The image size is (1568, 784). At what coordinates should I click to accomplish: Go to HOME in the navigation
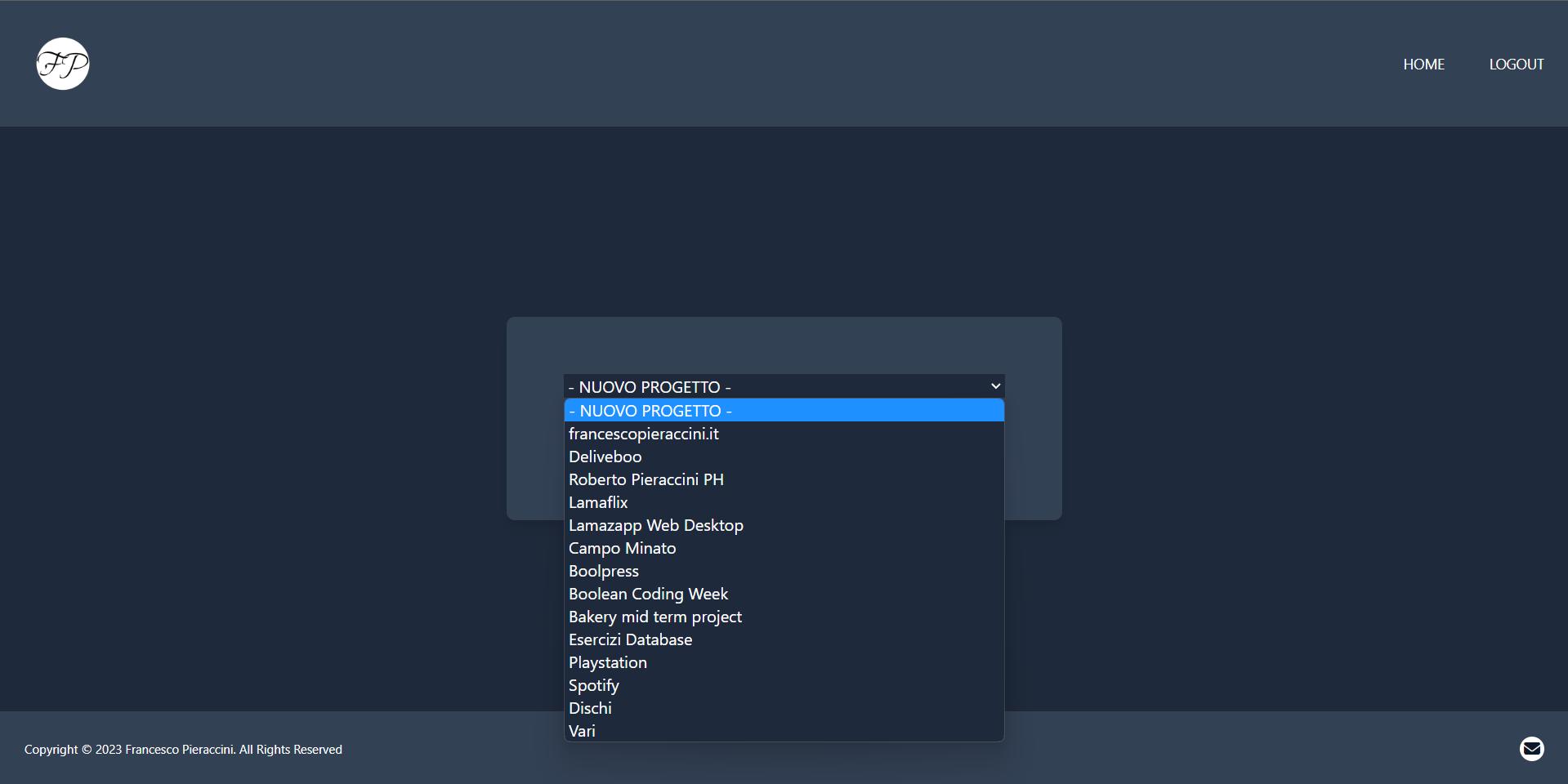coord(1423,64)
